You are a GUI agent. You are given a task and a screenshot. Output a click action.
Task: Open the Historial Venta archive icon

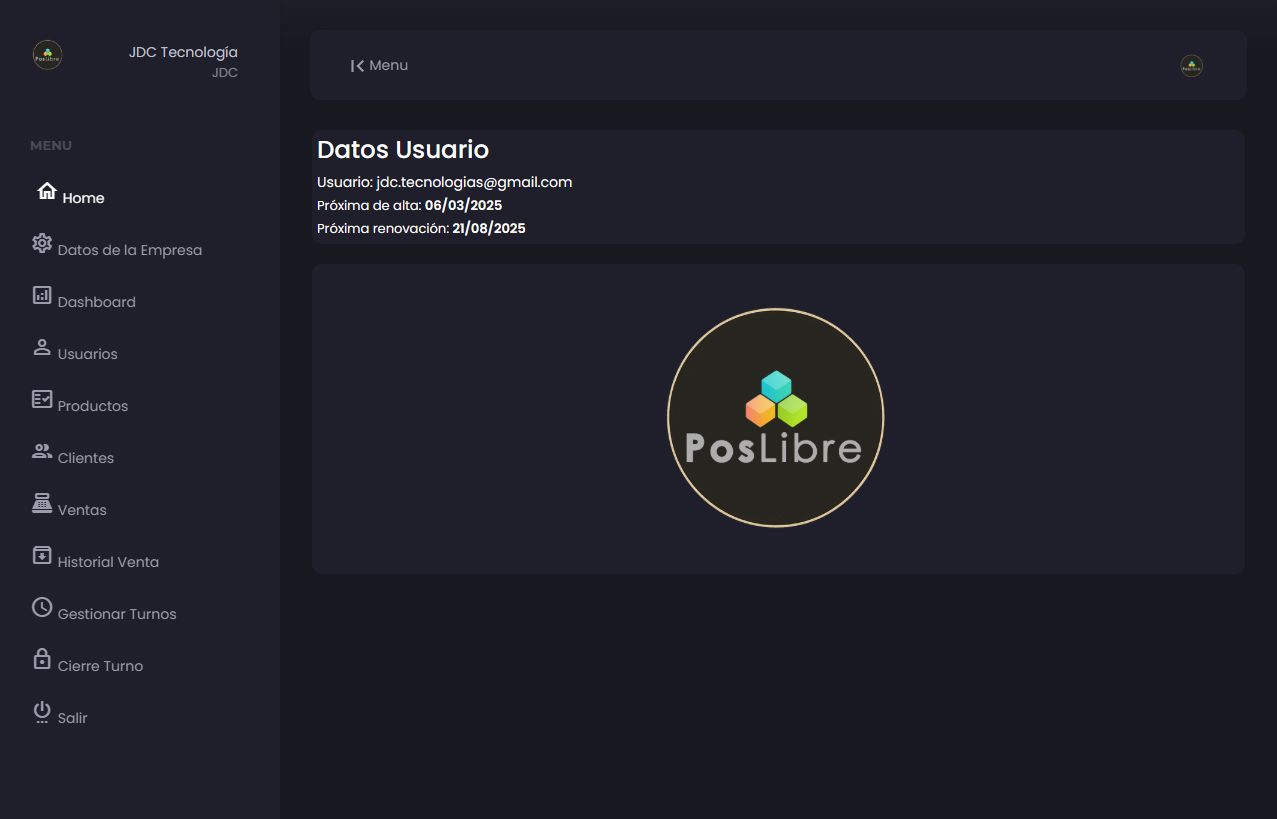(x=42, y=555)
